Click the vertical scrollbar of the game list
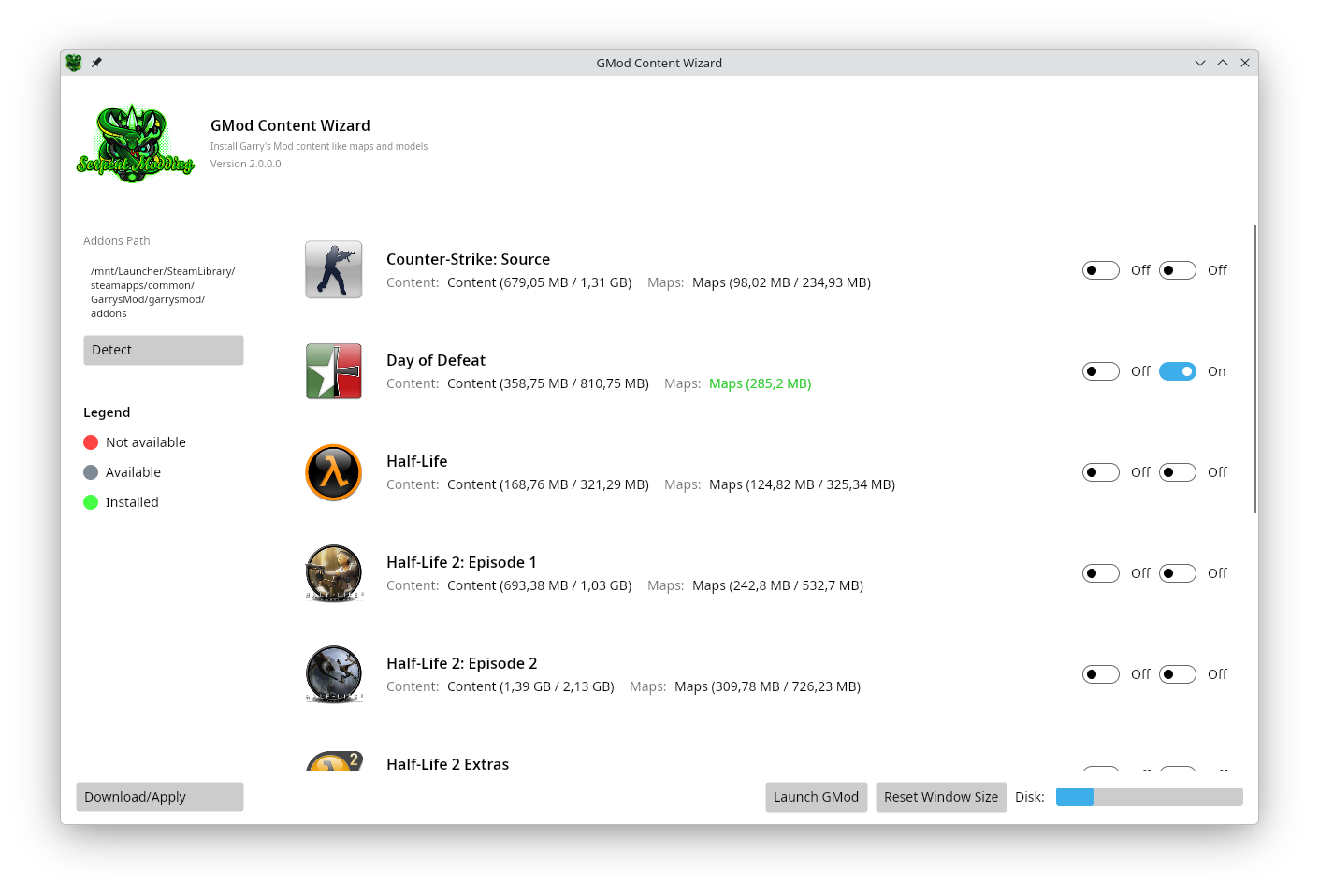 pos(1255,369)
